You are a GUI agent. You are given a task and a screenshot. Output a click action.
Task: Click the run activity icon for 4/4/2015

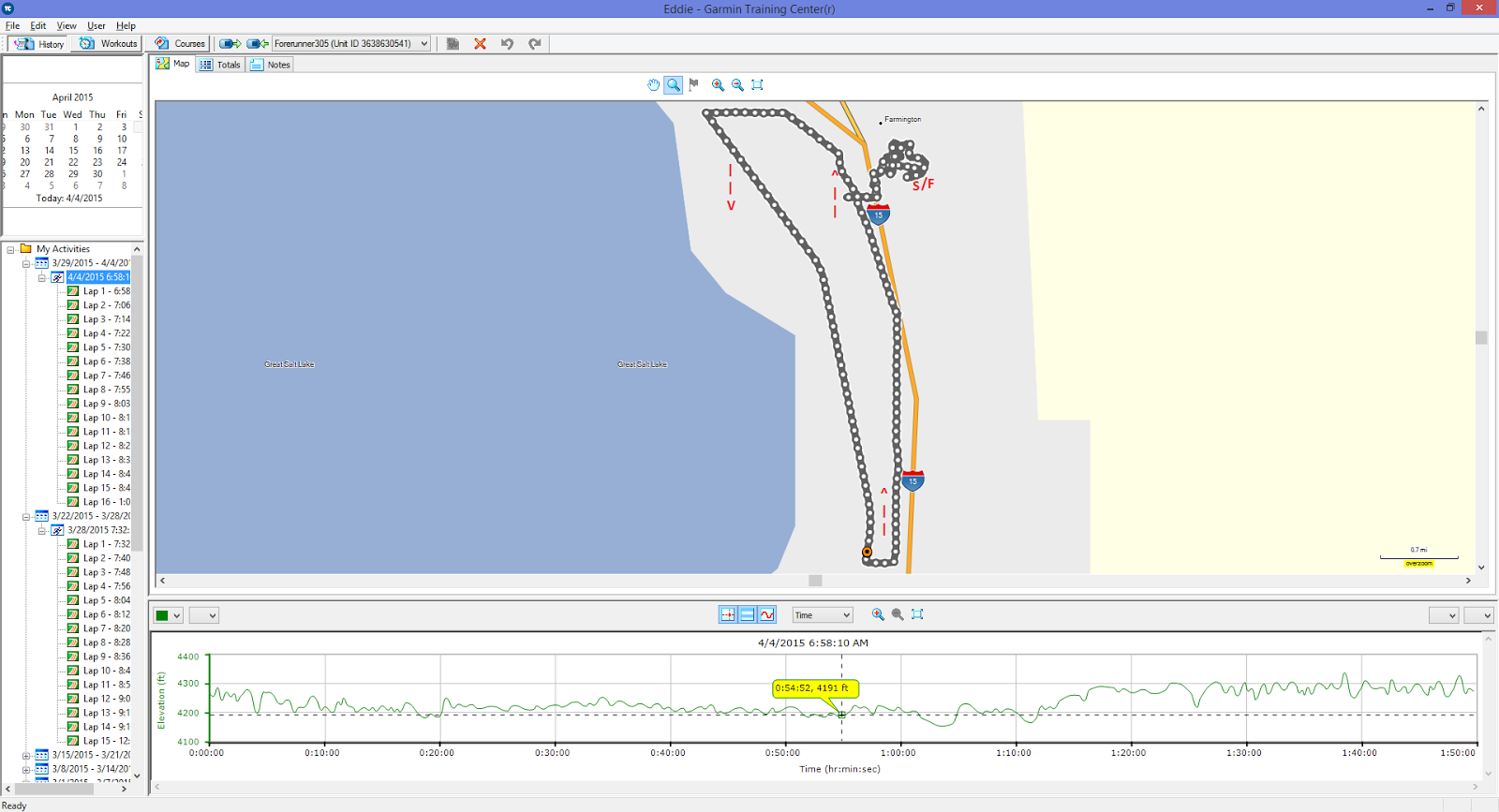(x=57, y=277)
